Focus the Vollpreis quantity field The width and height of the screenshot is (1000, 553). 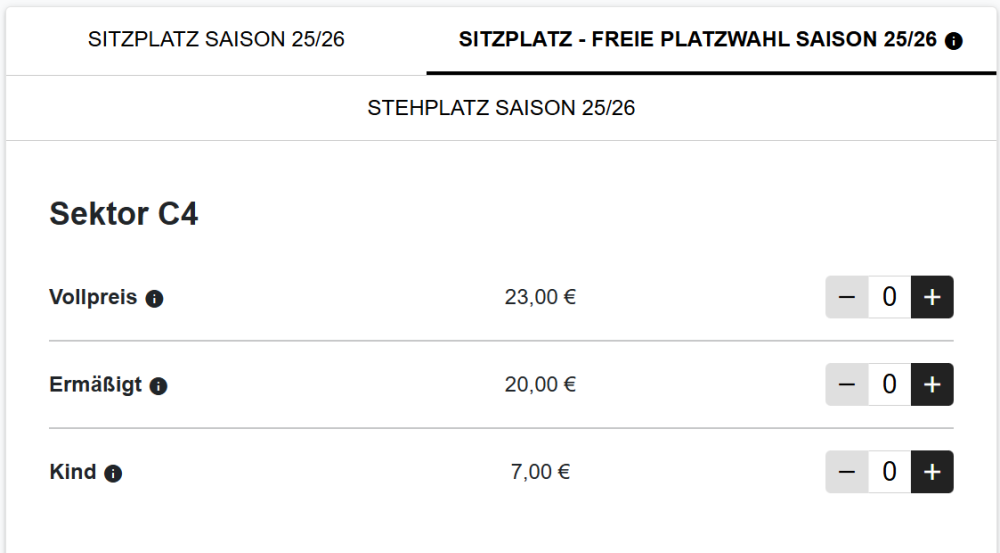point(889,297)
